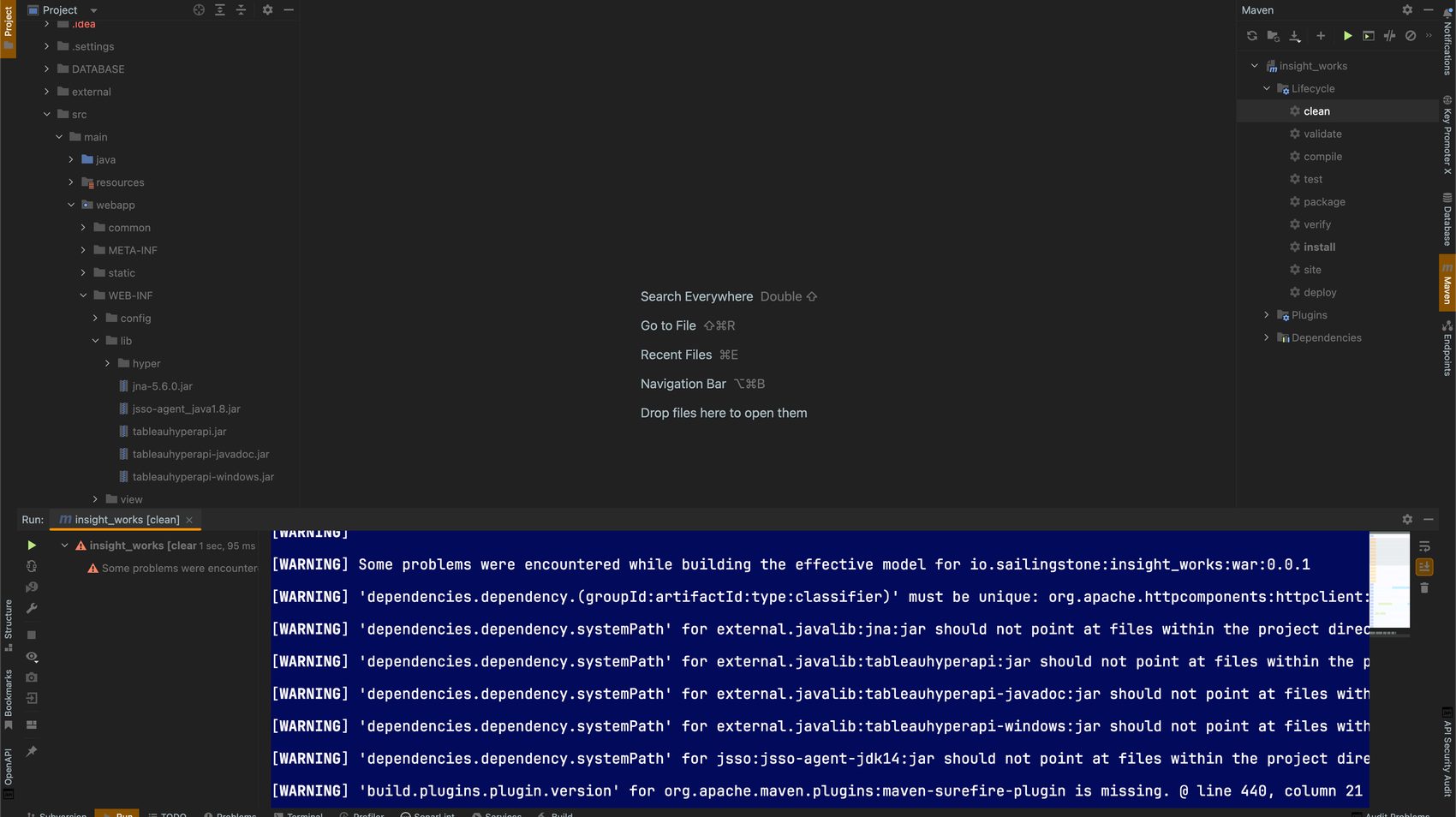The image size is (1456, 817).
Task: Toggle soft-wrap in run console
Action: click(x=1424, y=546)
